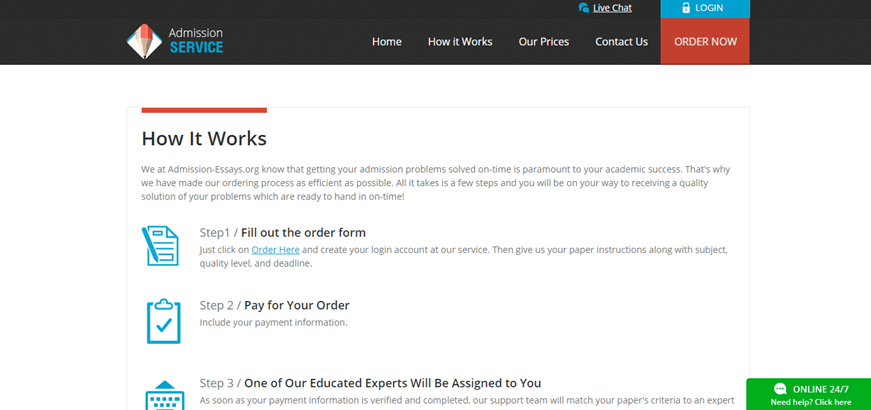Viewport: 871px width, 410px height.
Task: Open the Live Chat link
Action: (612, 8)
